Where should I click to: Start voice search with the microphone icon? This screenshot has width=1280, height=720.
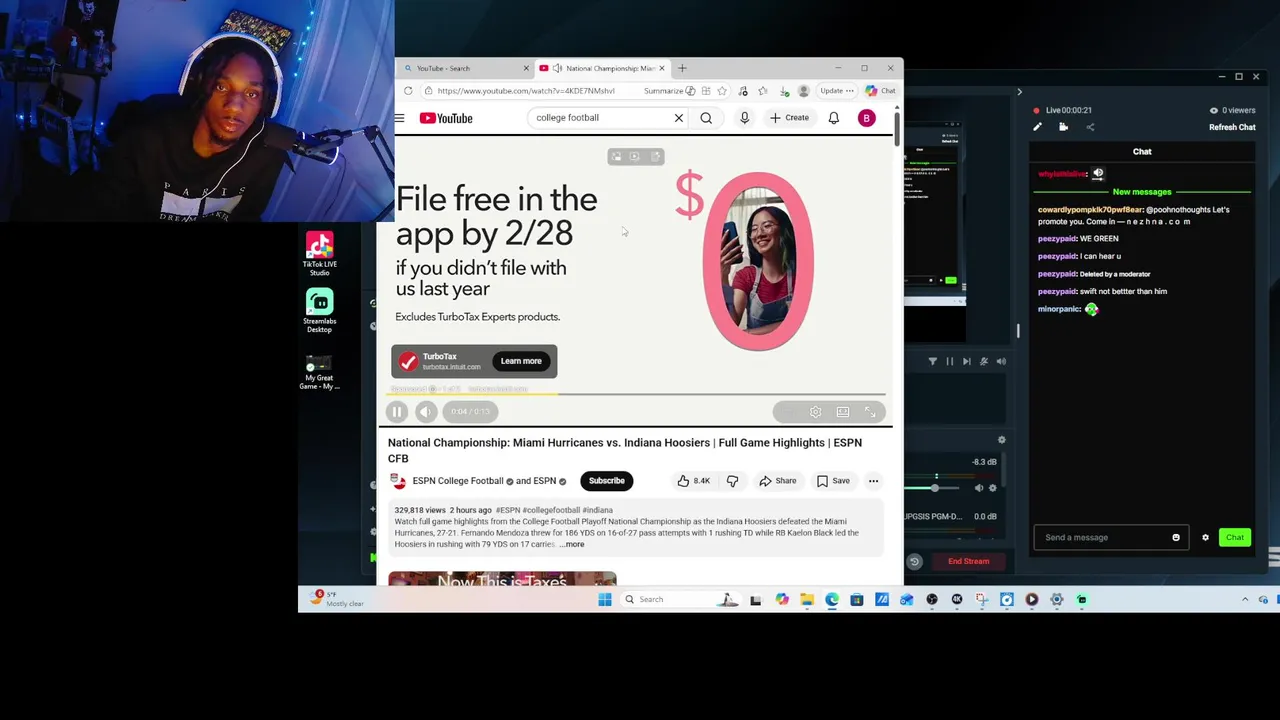click(744, 118)
